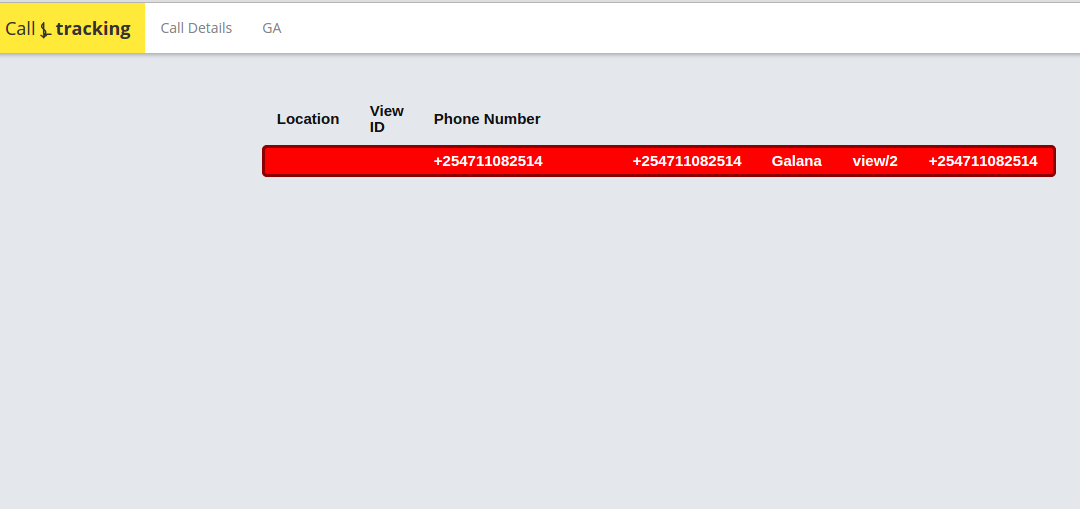Select phone number right of view/2

983,161
